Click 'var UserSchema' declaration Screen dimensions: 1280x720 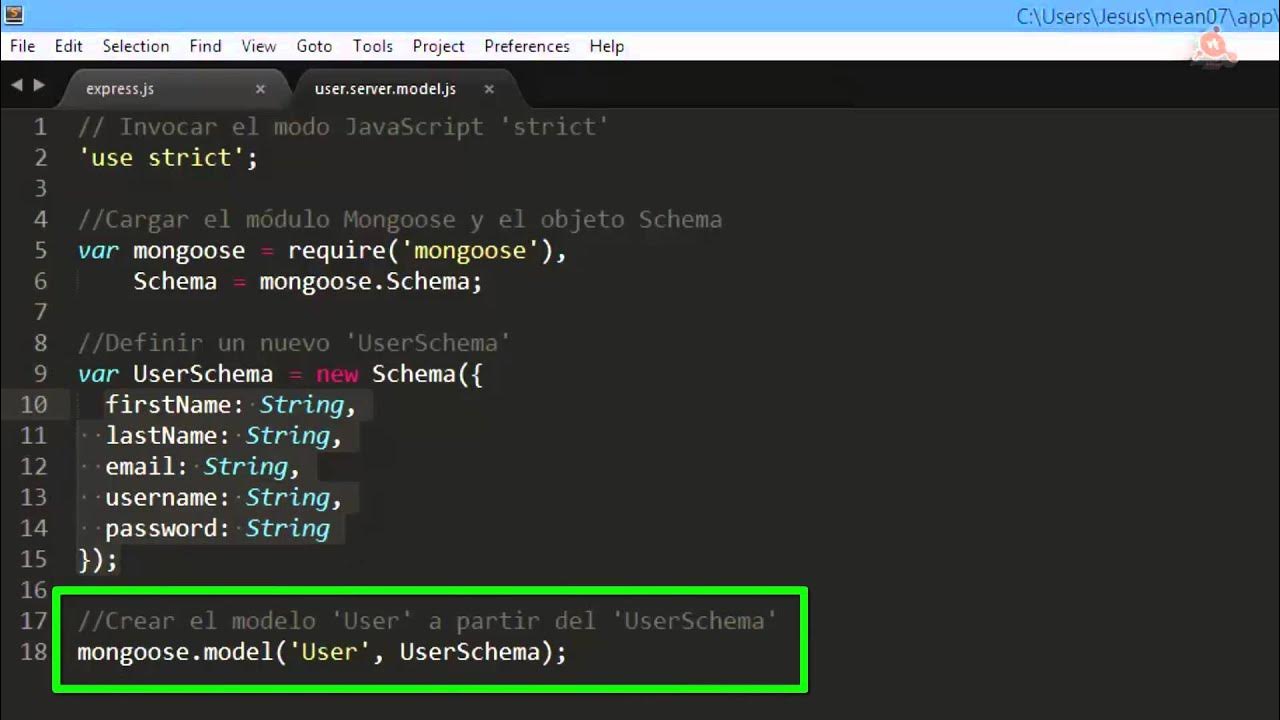tap(175, 374)
